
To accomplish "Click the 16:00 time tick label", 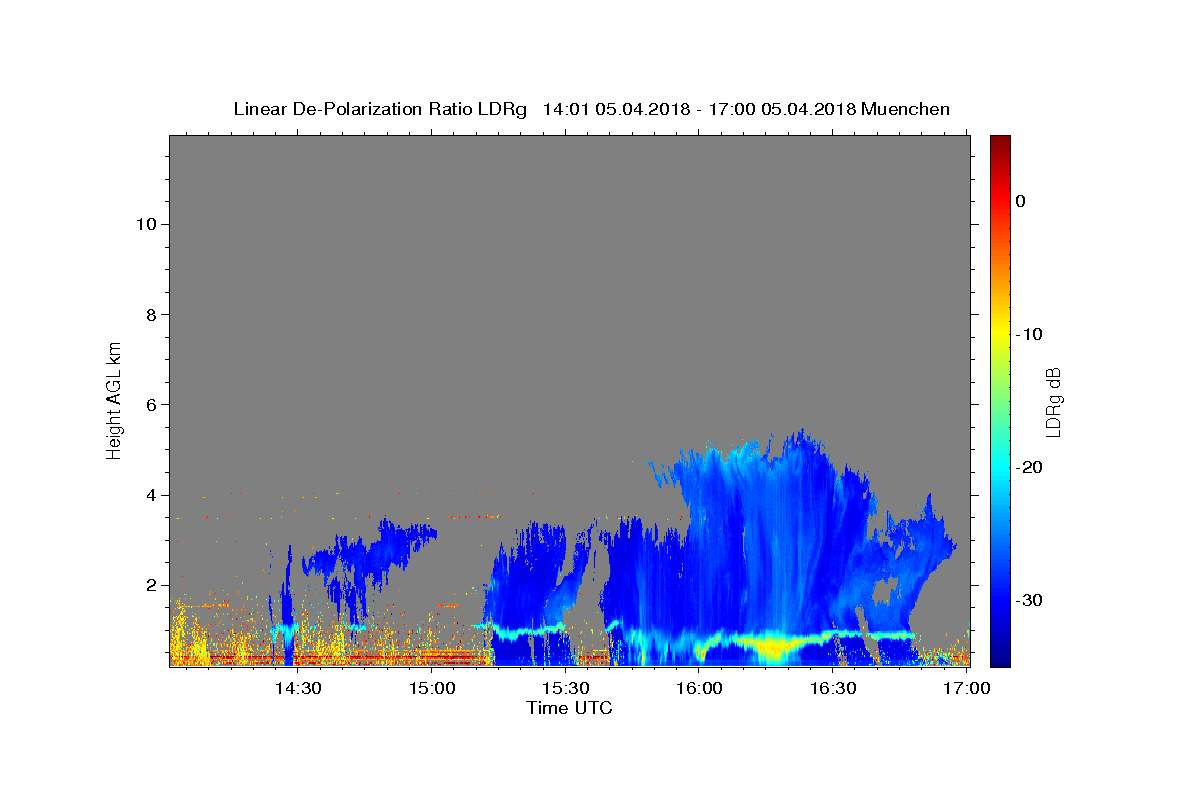I will 699,689.
